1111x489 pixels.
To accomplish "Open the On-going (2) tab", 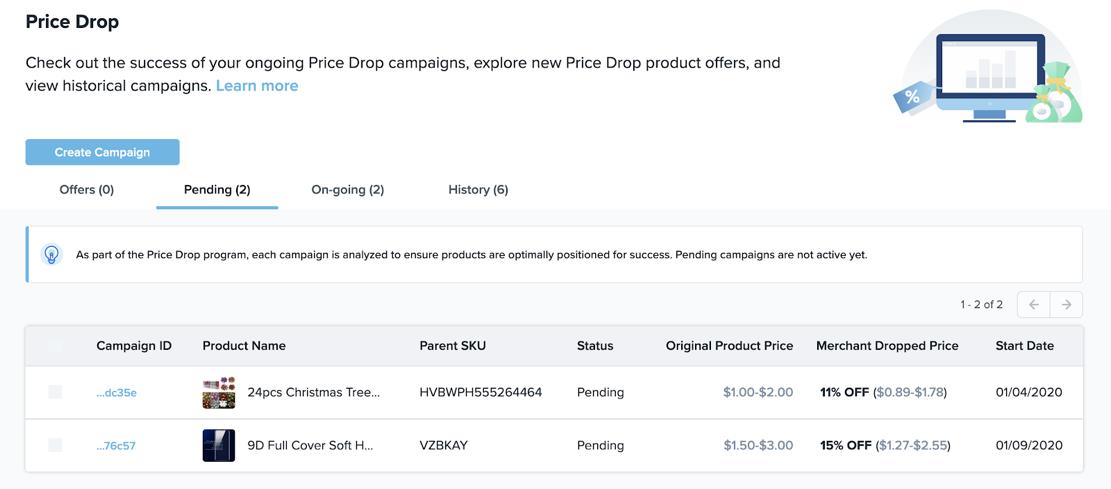I will pyautogui.click(x=348, y=190).
